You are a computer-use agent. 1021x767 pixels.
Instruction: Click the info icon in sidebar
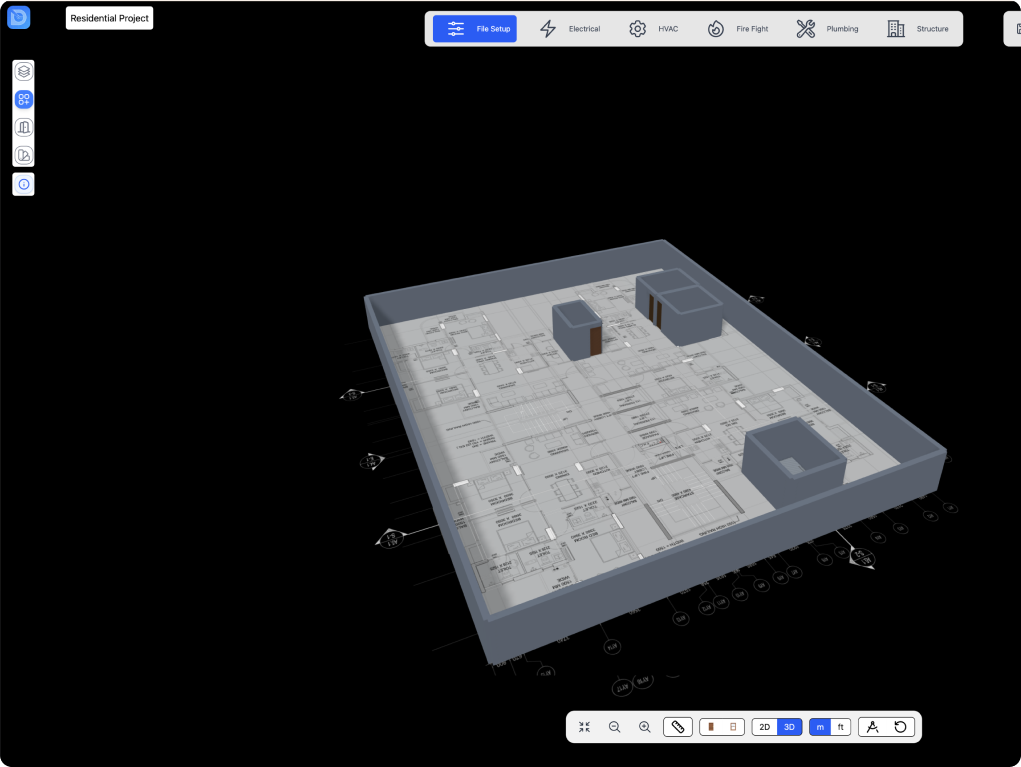click(x=24, y=185)
